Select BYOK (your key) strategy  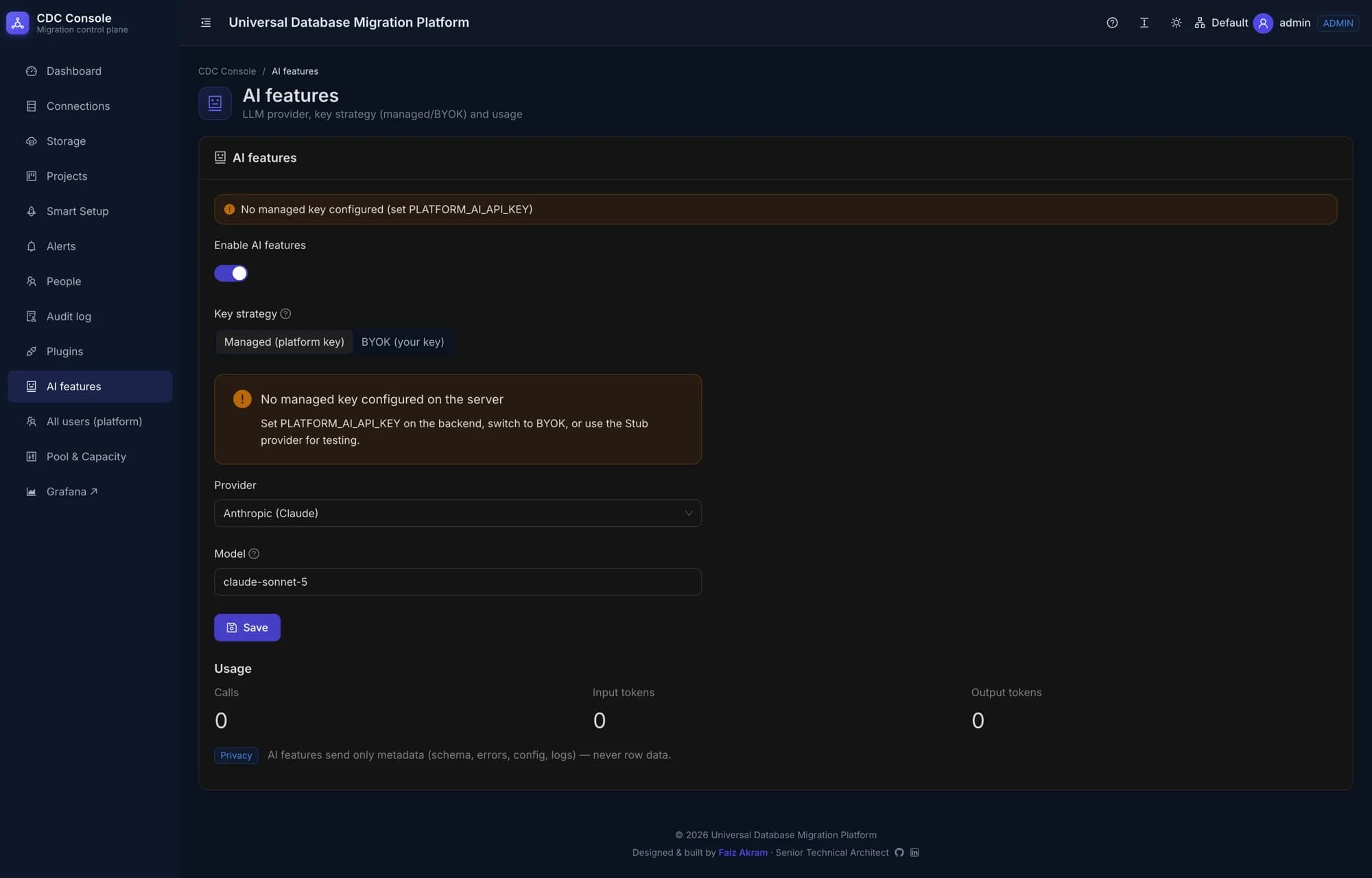[x=403, y=342]
